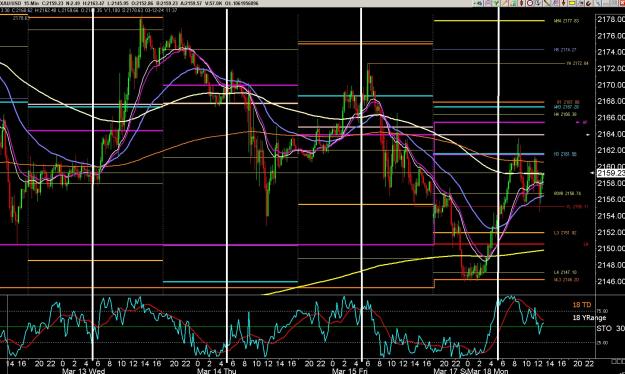Select the white vertical line above Mar 13 Wed
Viewport: 625px width, 374px height.
(x=93, y=183)
